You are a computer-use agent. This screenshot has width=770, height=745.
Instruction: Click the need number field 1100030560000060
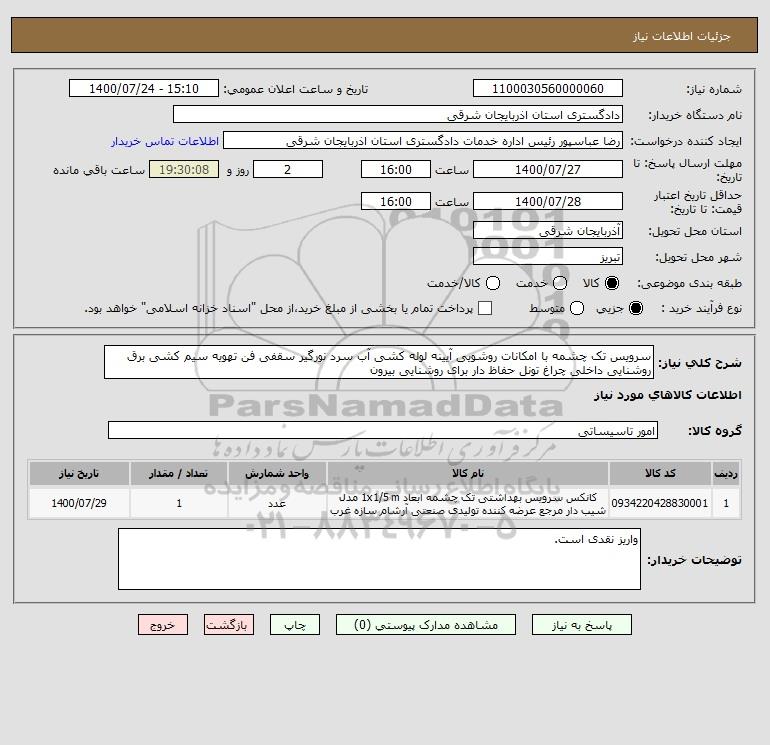[x=548, y=88]
